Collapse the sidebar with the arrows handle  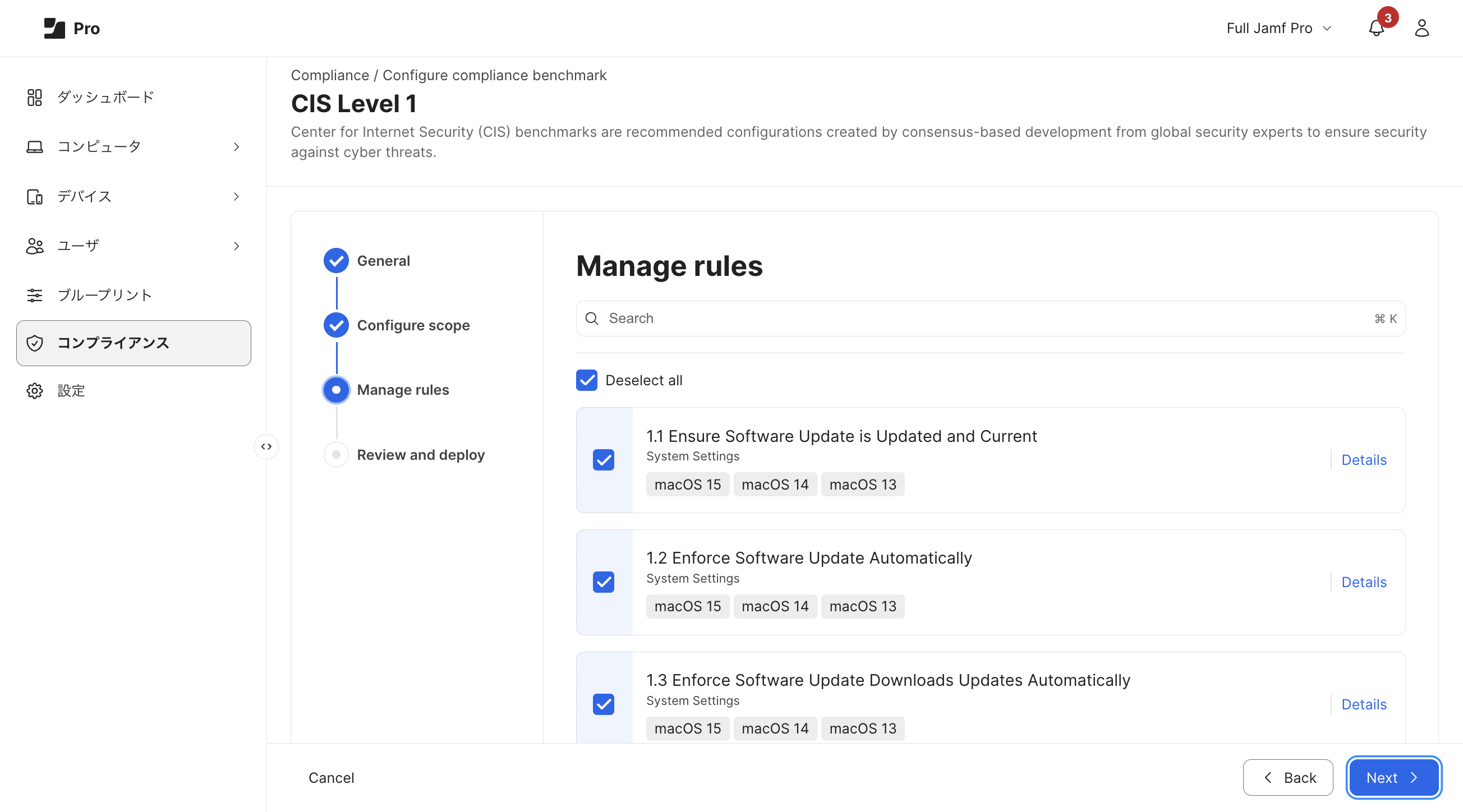coord(266,446)
